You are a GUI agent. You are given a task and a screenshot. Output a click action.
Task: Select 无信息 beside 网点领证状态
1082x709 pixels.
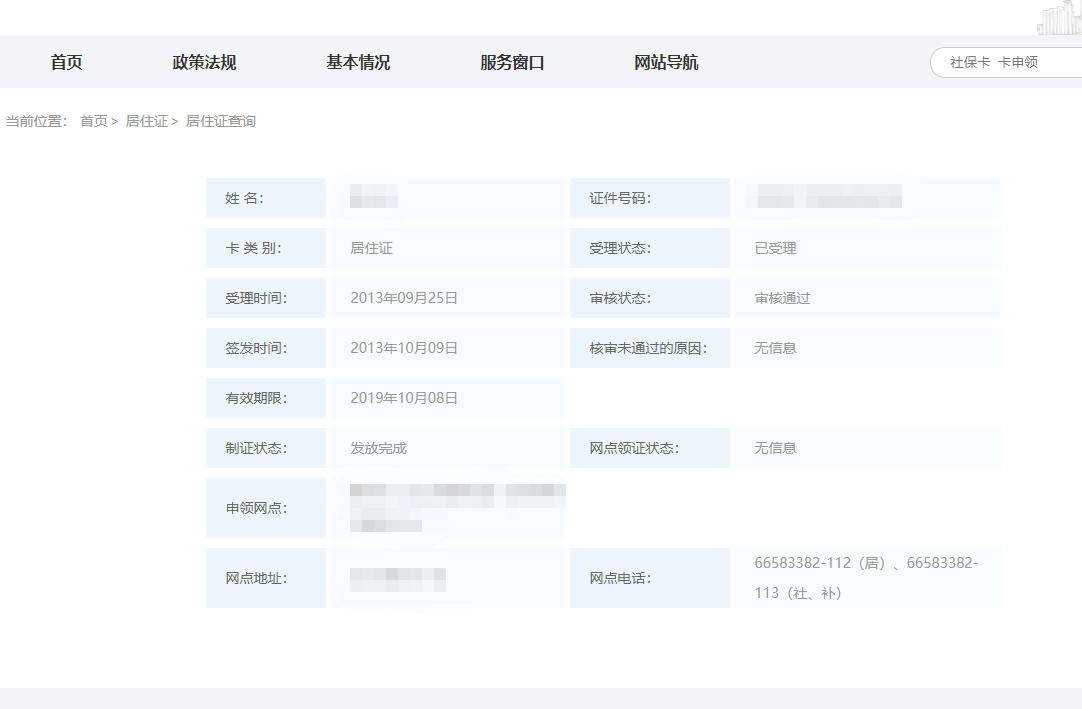(x=776, y=448)
